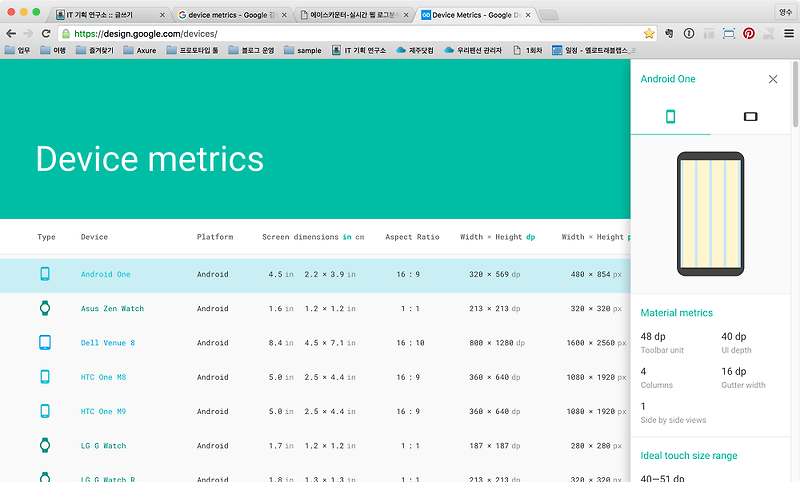Click the Ideal touch size range heading
The image size is (800, 482).
(x=689, y=455)
